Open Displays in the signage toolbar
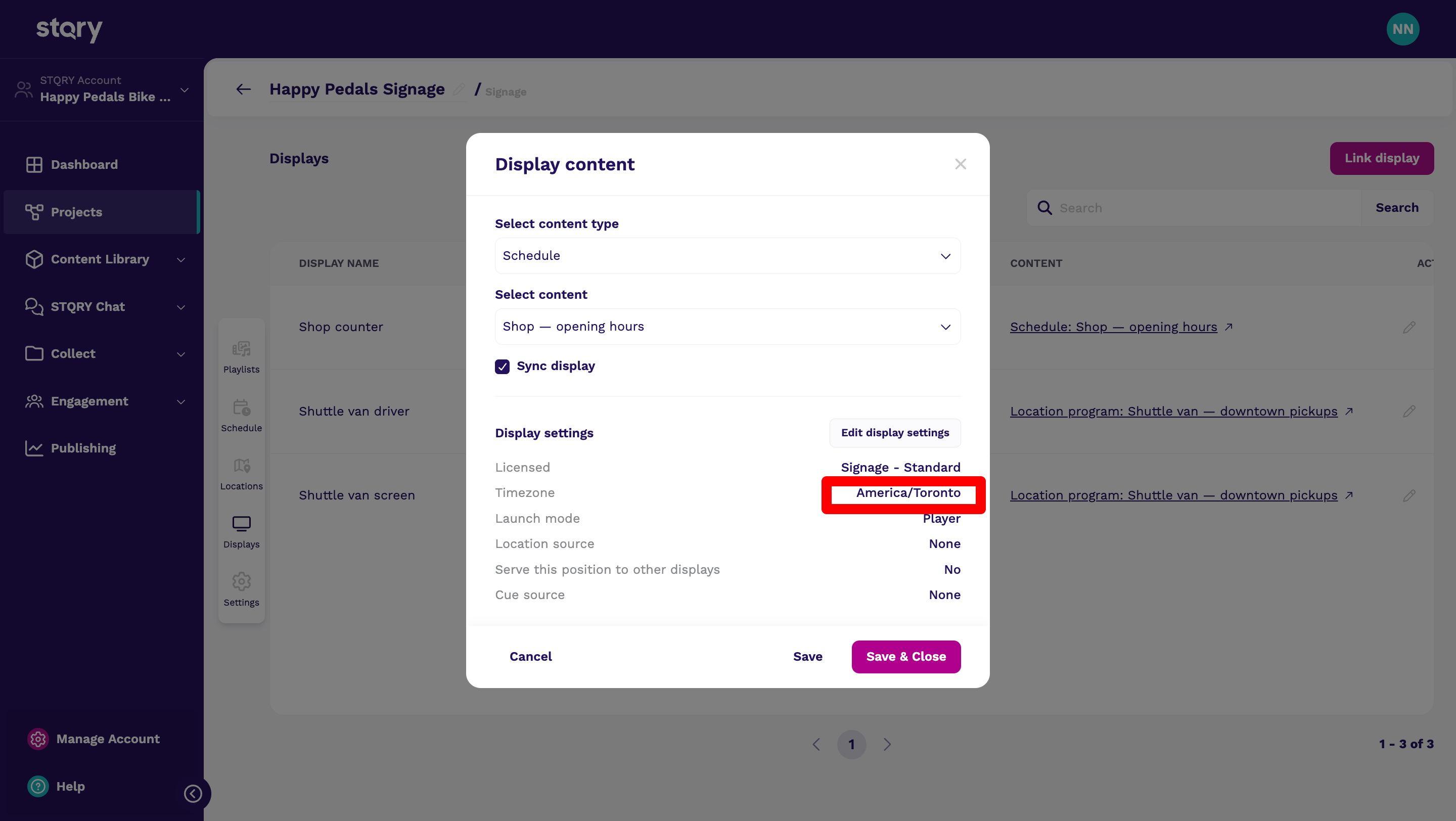 [241, 532]
